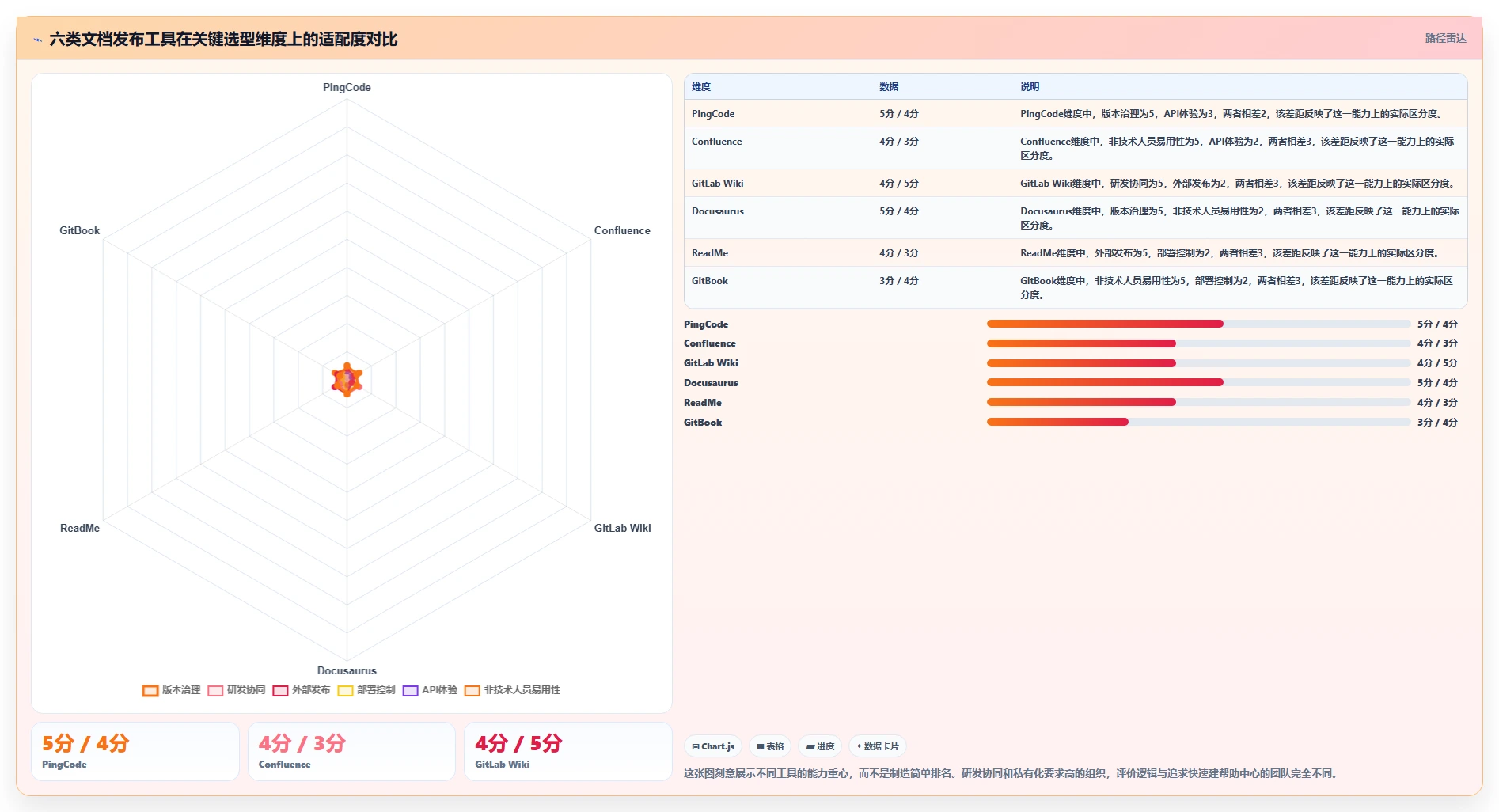Toggle the 研发协同 legend item
Viewport: 1499px width, 812px height.
pos(237,690)
